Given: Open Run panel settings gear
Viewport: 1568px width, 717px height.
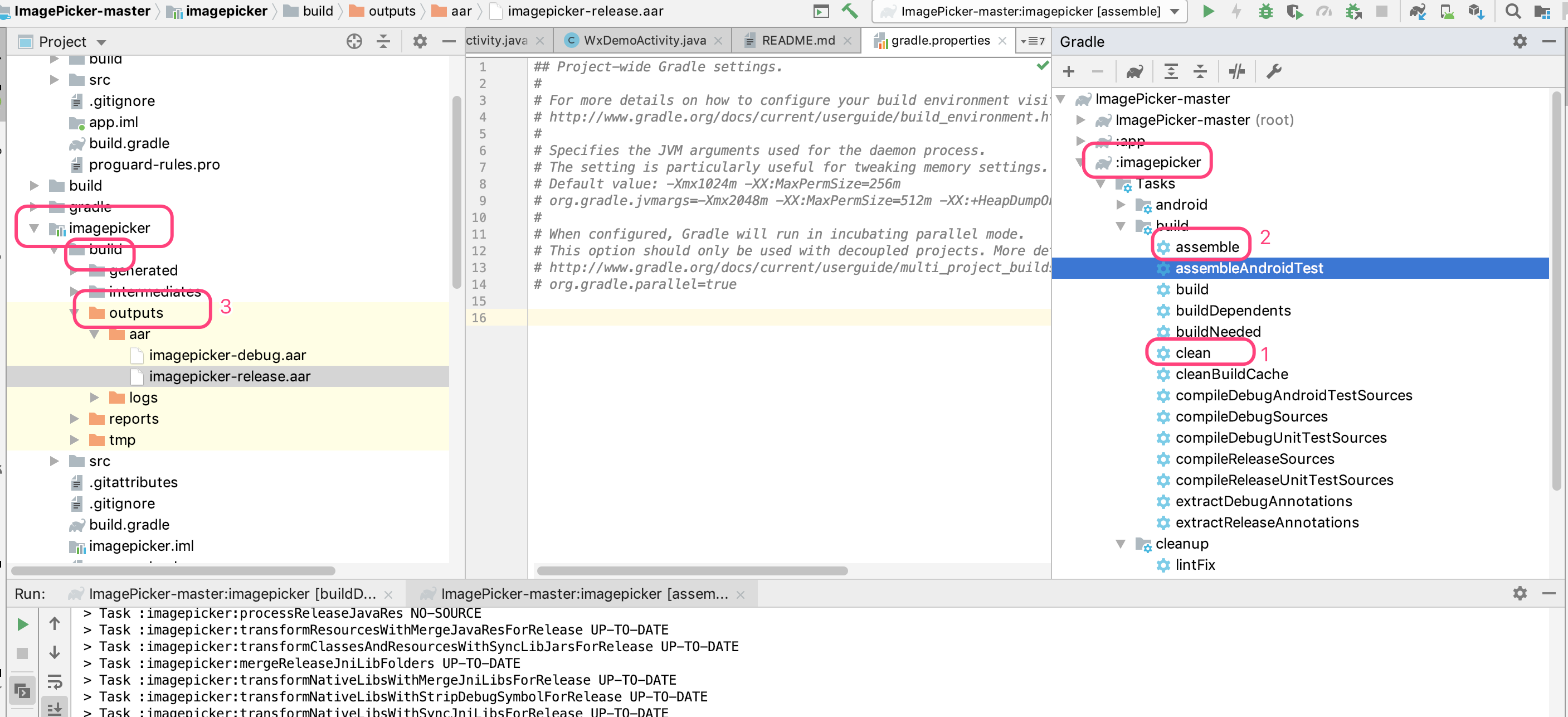Looking at the screenshot, I should tap(1520, 593).
